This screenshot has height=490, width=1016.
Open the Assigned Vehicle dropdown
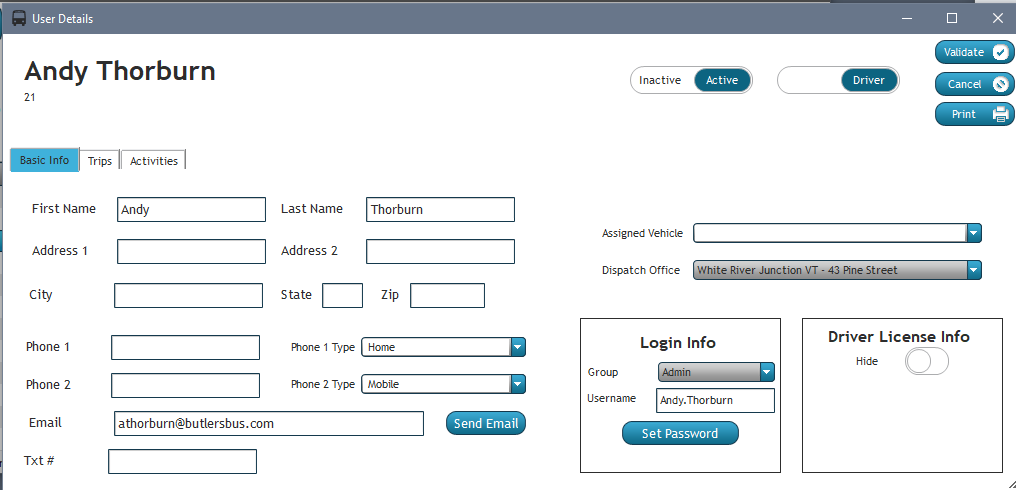[974, 233]
